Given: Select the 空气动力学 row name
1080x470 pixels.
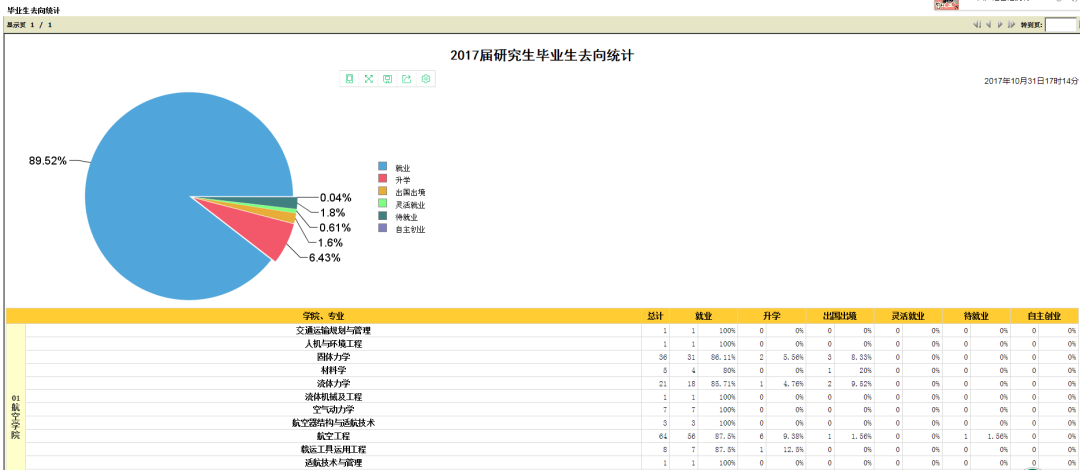Looking at the screenshot, I should [x=333, y=410].
